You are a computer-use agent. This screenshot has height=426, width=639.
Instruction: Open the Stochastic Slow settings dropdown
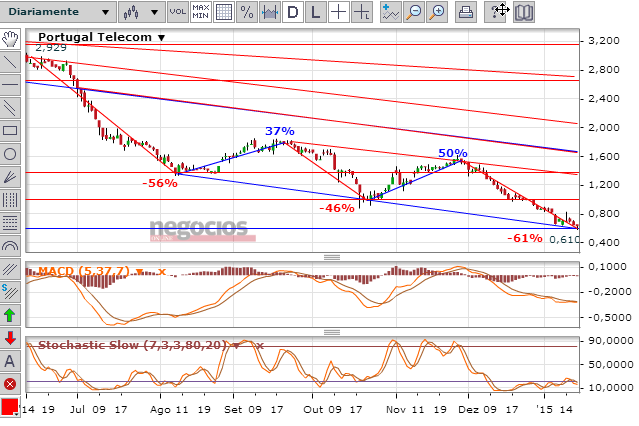coord(236,346)
